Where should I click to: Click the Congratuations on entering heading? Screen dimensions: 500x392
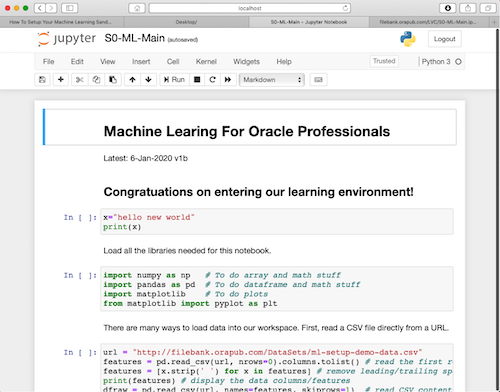click(x=258, y=192)
